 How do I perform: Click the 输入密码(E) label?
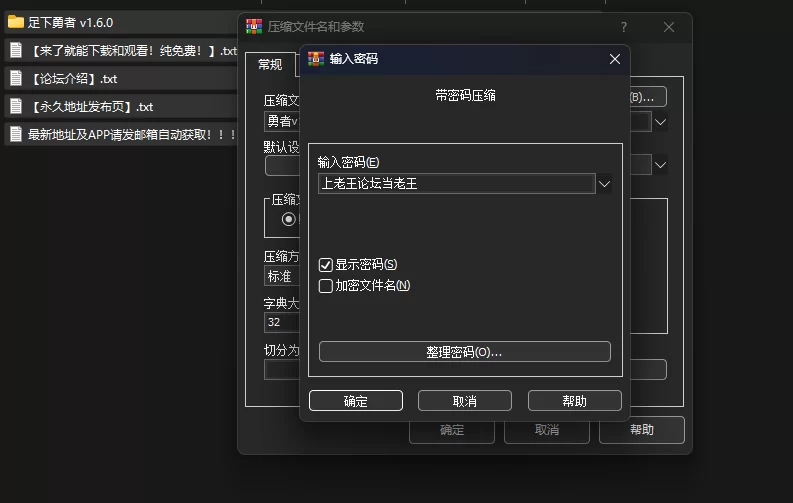tap(348, 162)
